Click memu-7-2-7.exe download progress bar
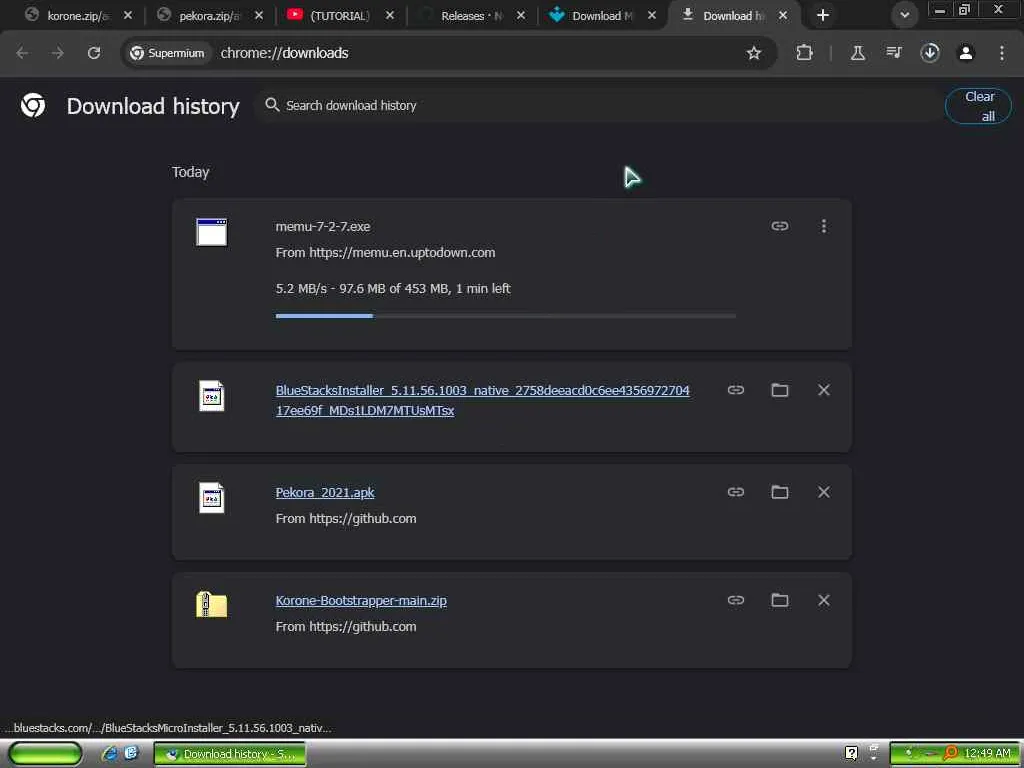Viewport: 1024px width, 768px height. click(x=505, y=316)
